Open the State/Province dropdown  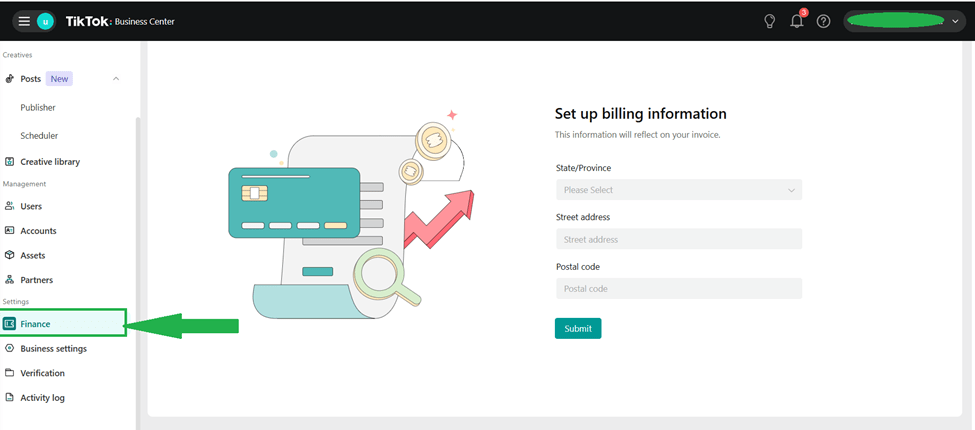tap(678, 190)
